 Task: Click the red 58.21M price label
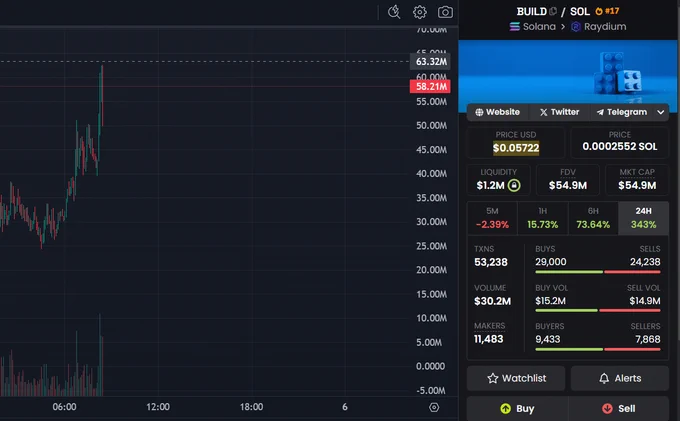coord(430,86)
